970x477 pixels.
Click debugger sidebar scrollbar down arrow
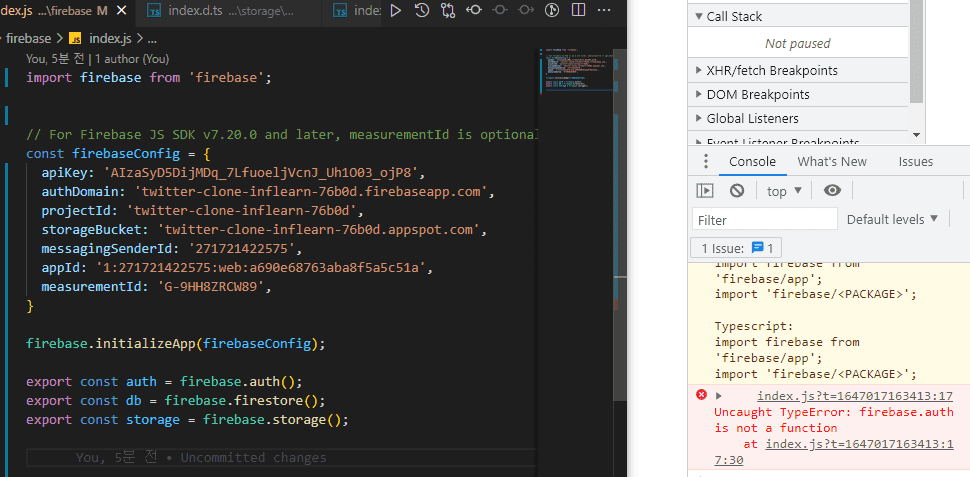[917, 134]
